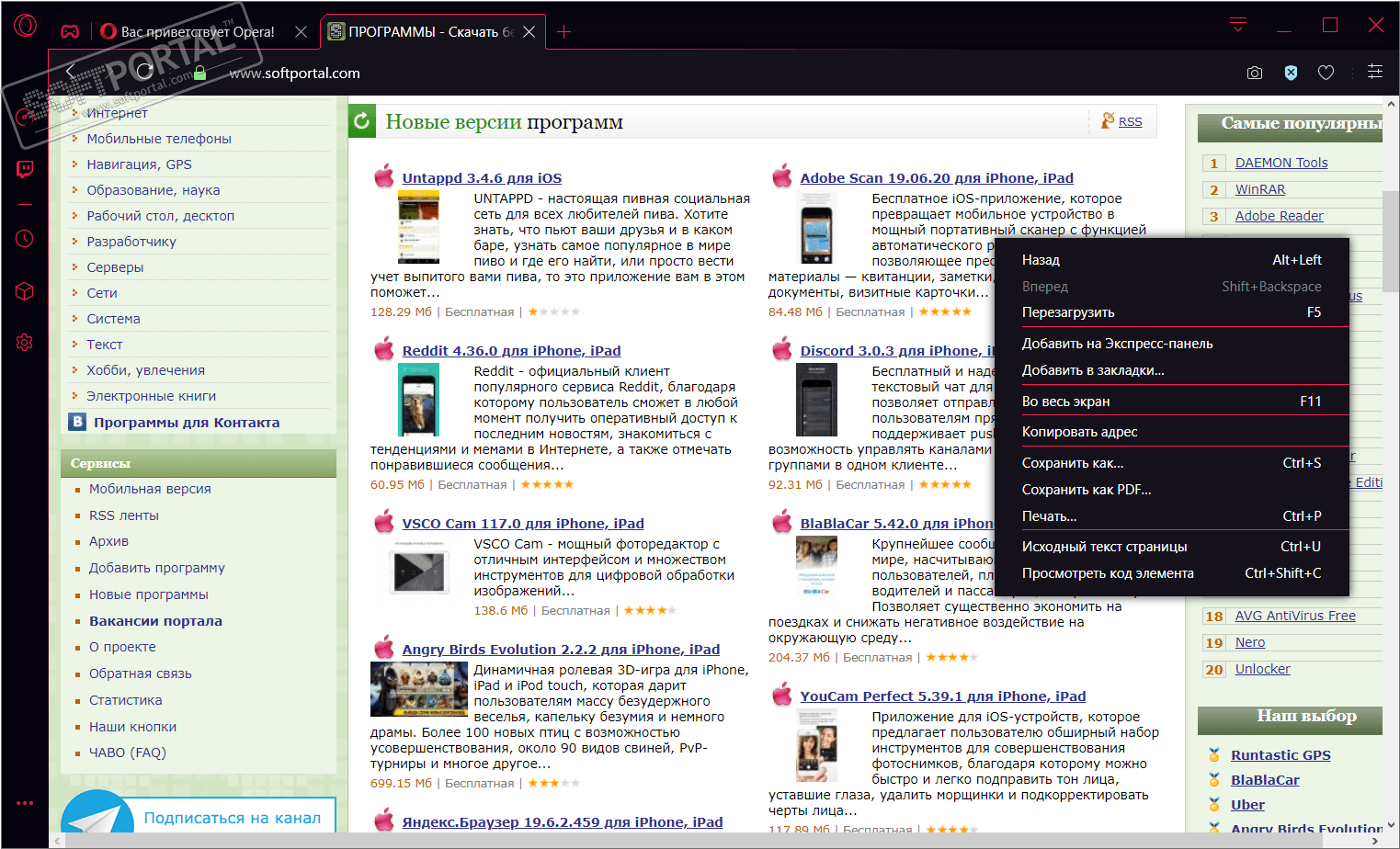1400x849 pixels.
Task: Choose 'Исходный текст страницы' menu item
Action: (x=1172, y=547)
